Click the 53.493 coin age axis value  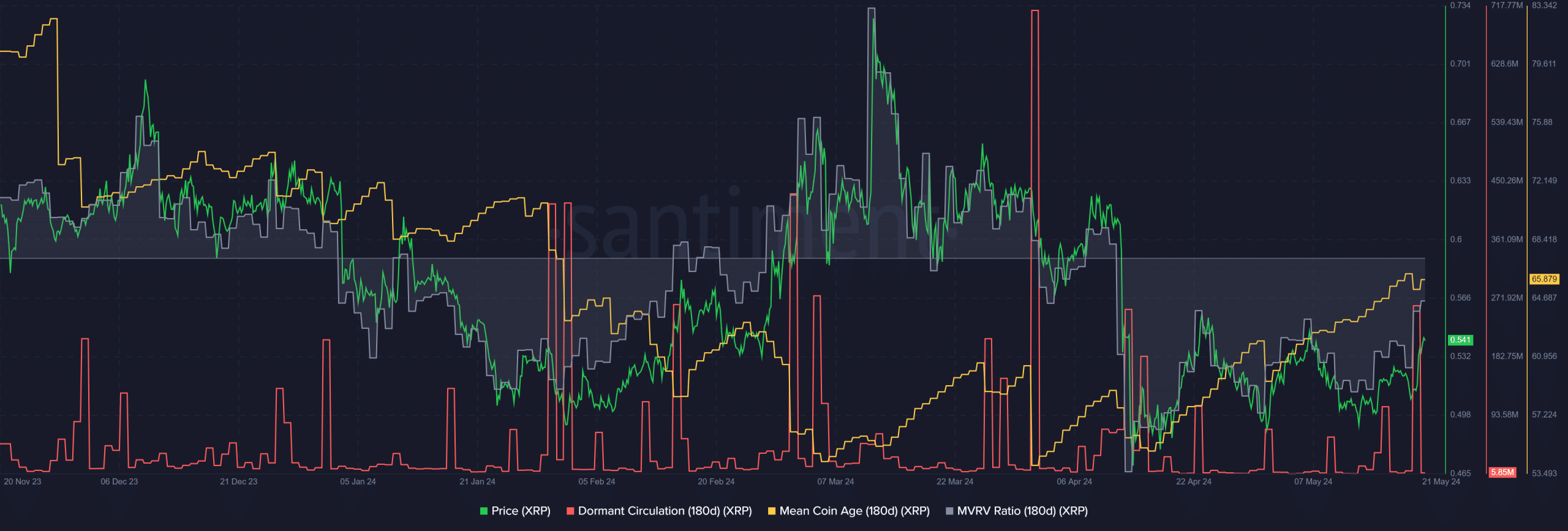tap(1544, 473)
